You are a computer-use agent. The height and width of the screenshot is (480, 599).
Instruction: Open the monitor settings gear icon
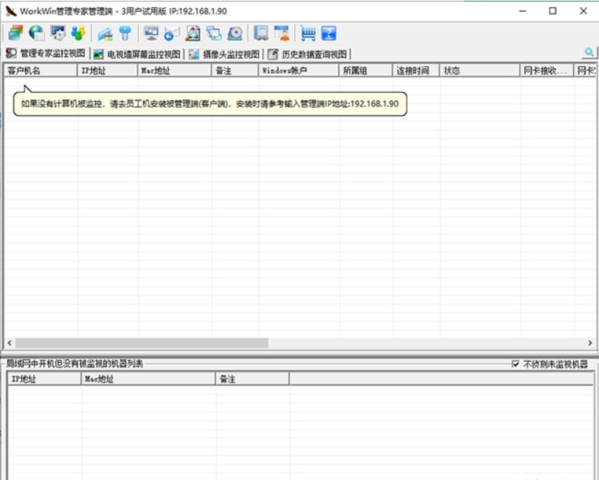(58, 33)
